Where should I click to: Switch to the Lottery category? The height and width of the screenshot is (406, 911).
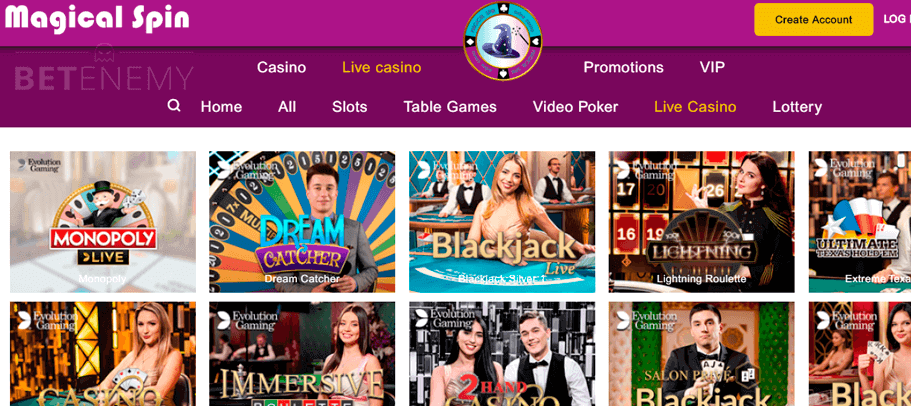pyautogui.click(x=797, y=107)
